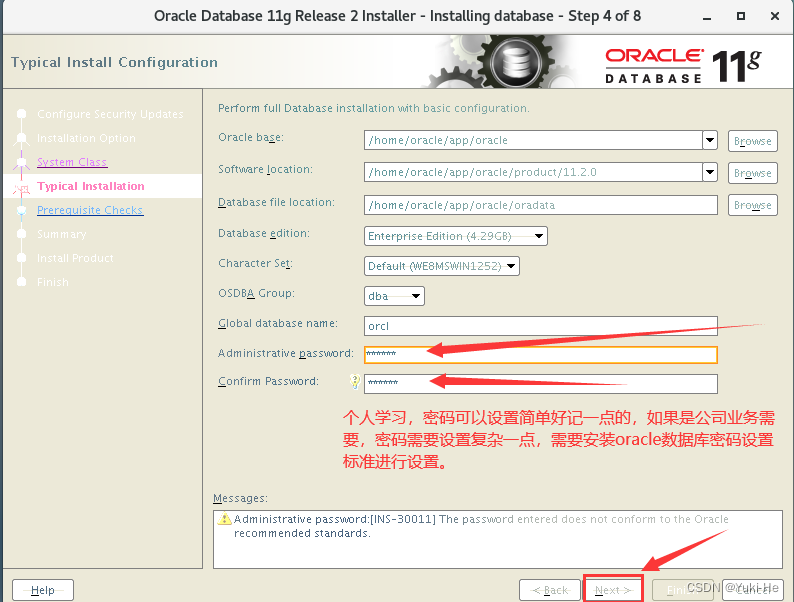Screen dimensions: 794x602
Task: Open the Software location dropdown arrow
Action: 710,173
